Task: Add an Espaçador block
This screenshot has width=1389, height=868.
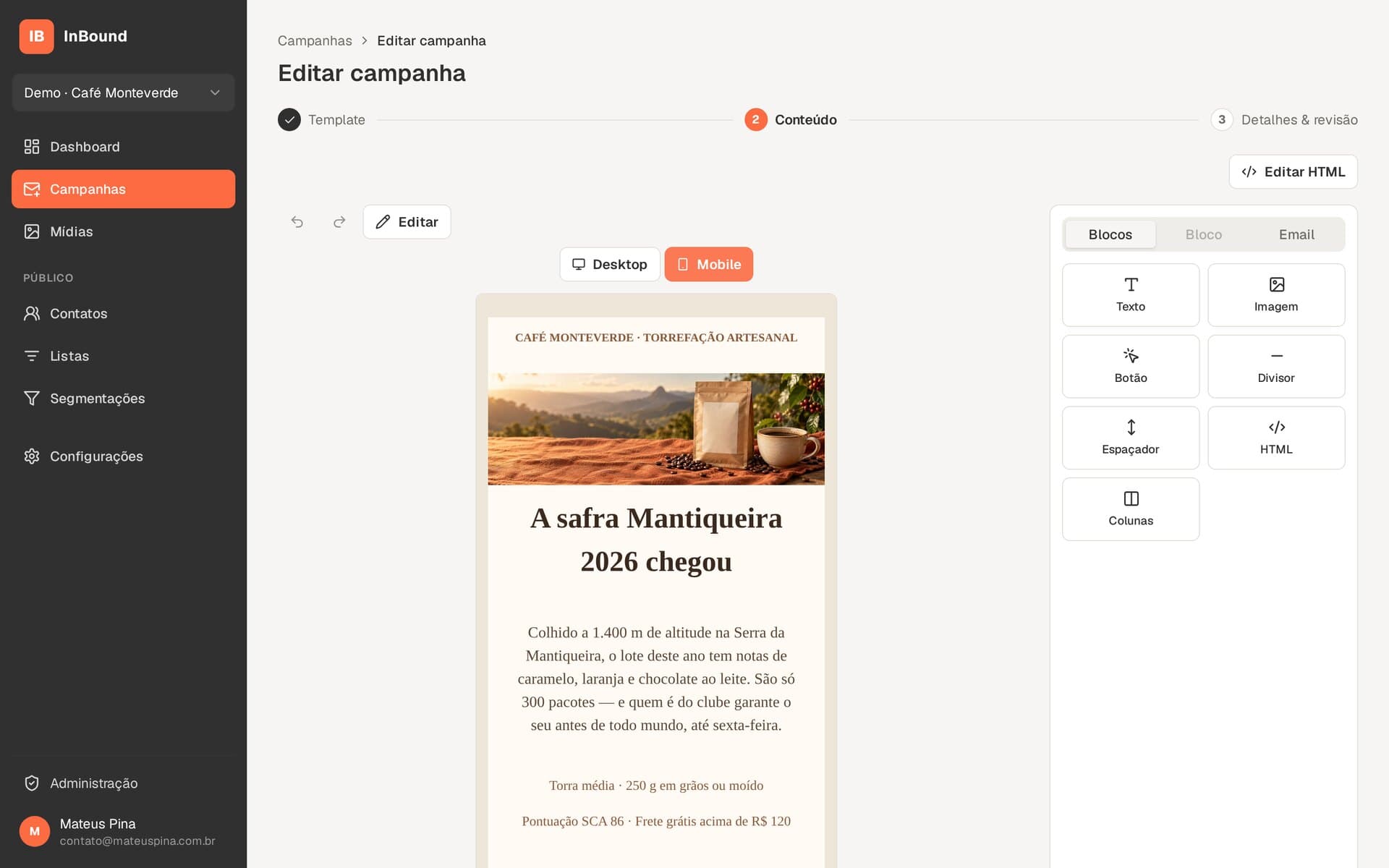Action: [1131, 438]
